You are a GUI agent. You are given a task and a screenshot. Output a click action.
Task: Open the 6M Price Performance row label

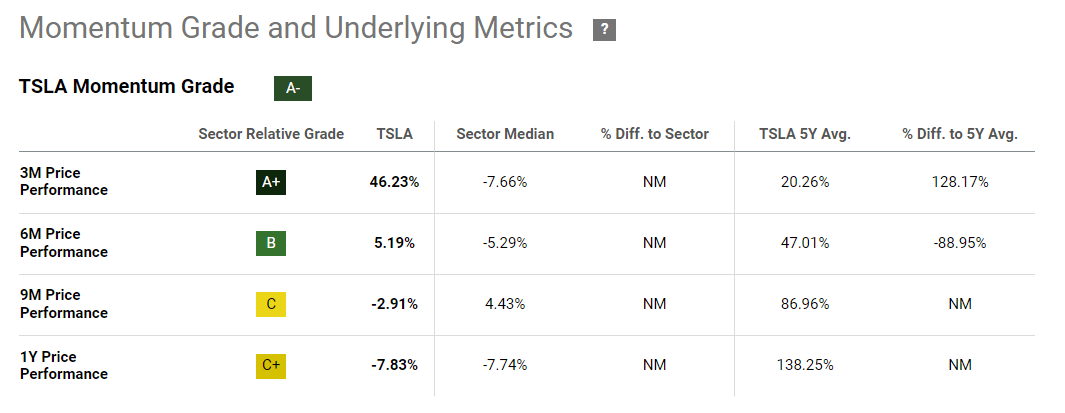point(63,243)
